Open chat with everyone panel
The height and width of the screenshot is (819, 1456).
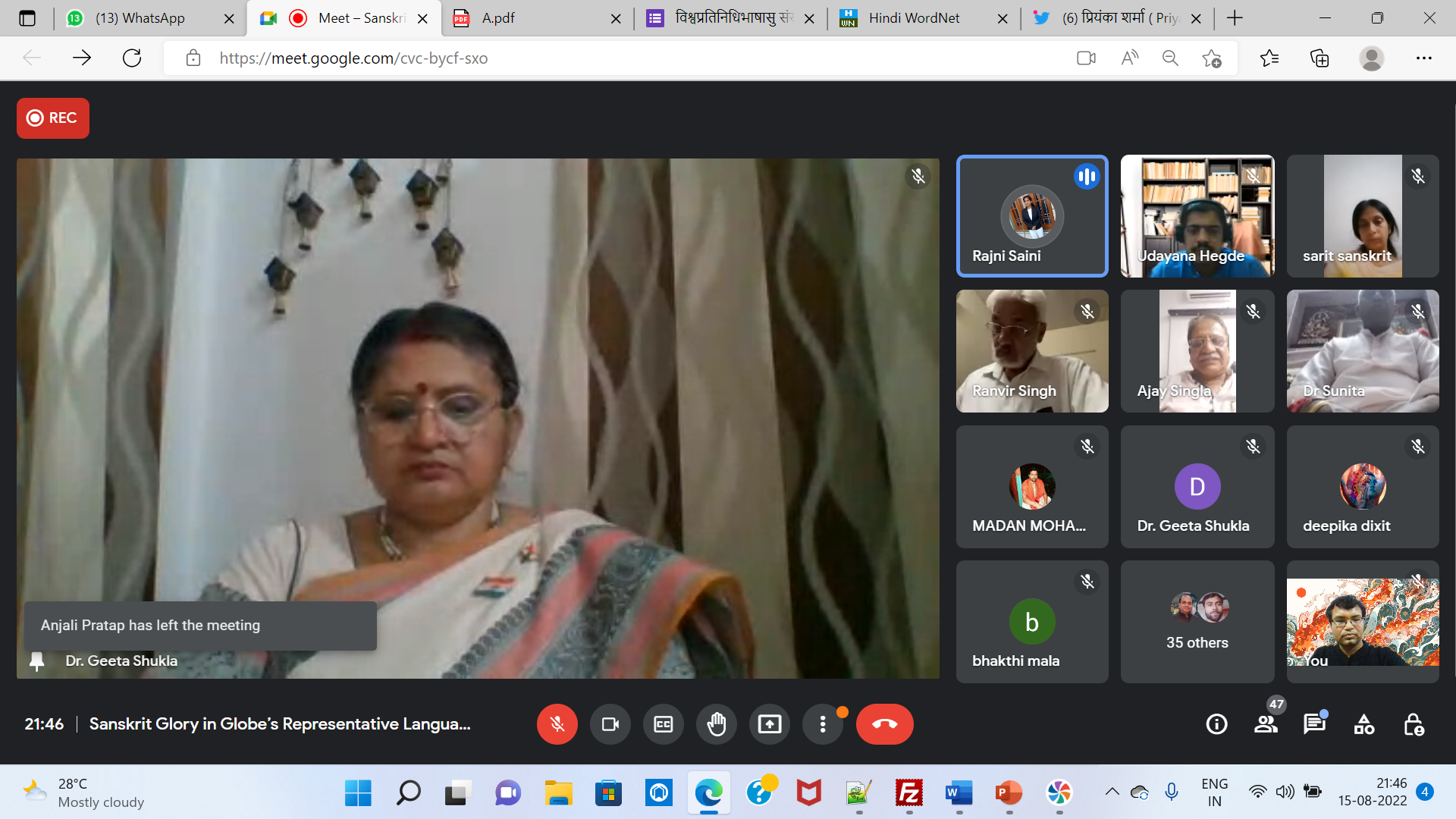pyautogui.click(x=1313, y=724)
